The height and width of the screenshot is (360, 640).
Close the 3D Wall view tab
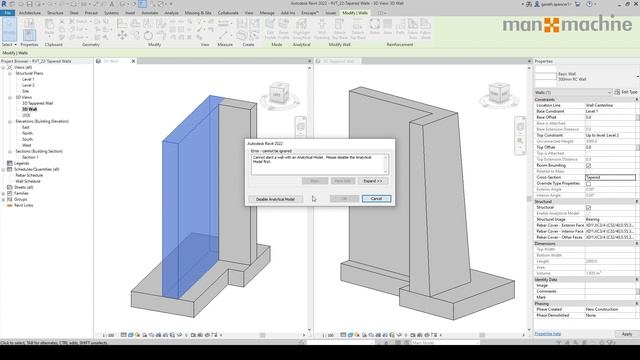[133, 61]
